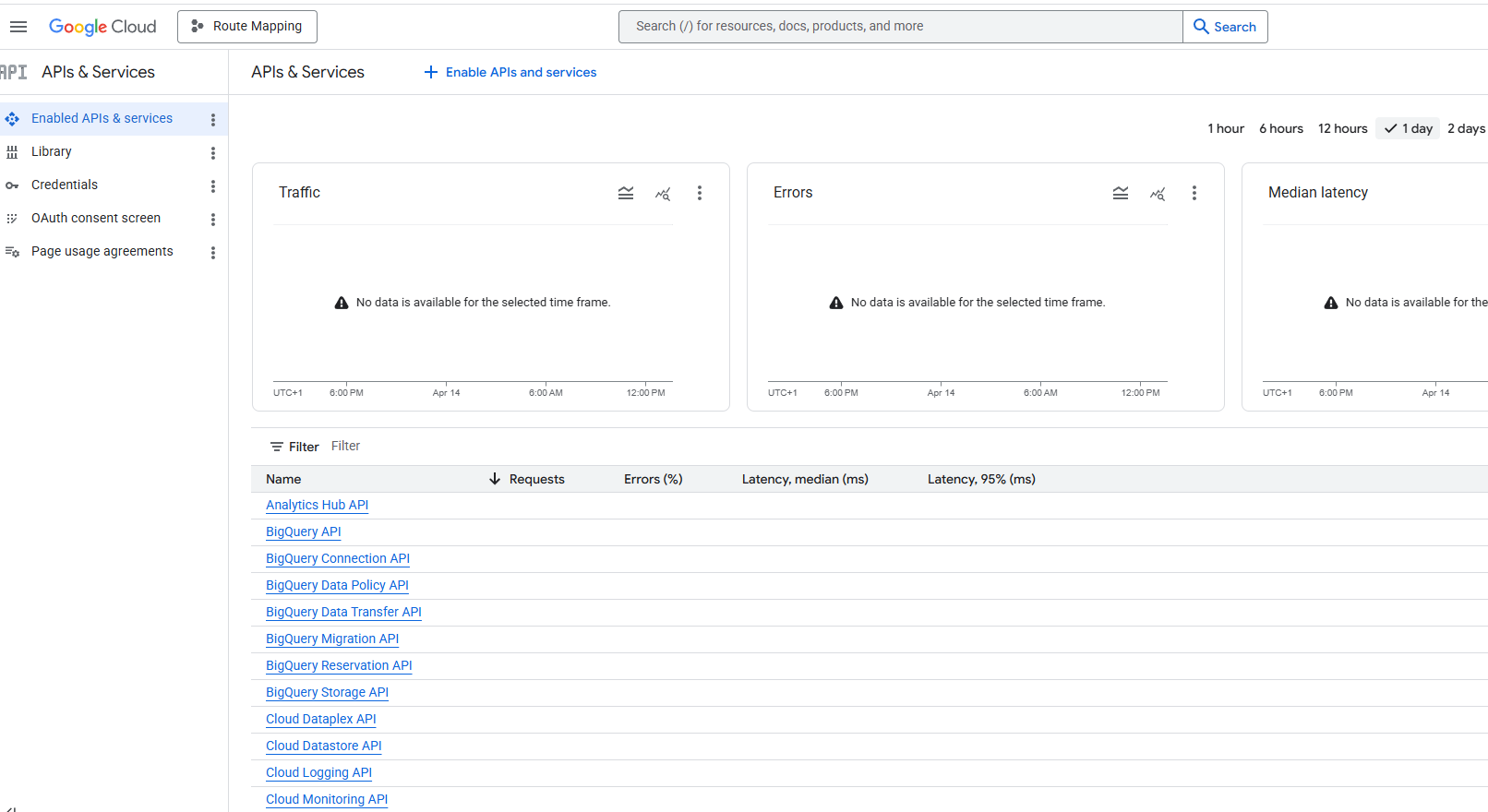1488x812 pixels.
Task: Explore data icon on Errors chart
Action: (1158, 193)
